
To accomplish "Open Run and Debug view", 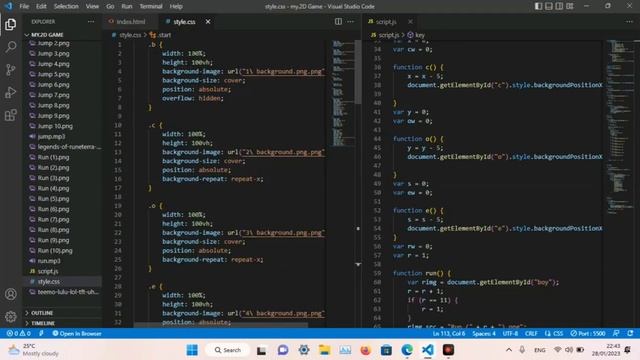I will 11,93.
